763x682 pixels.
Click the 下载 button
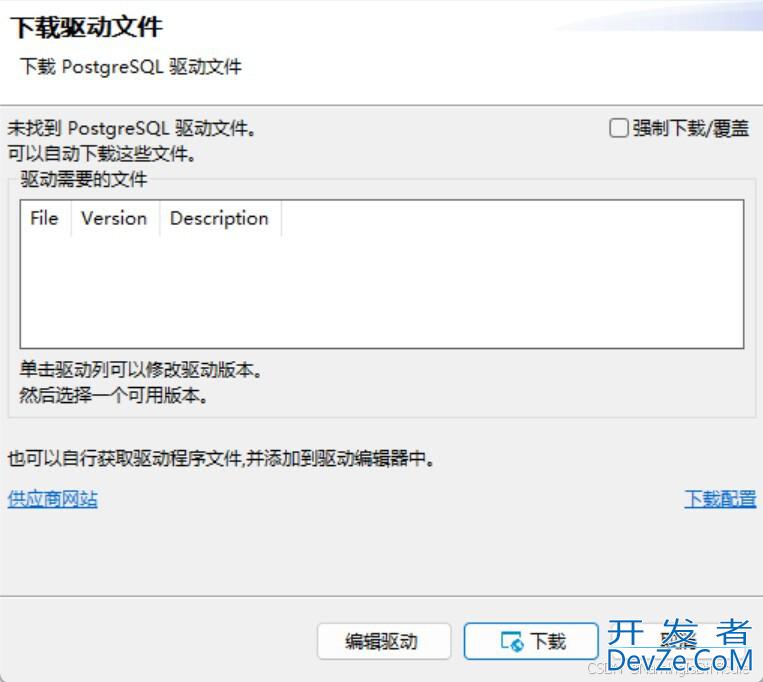[531, 641]
